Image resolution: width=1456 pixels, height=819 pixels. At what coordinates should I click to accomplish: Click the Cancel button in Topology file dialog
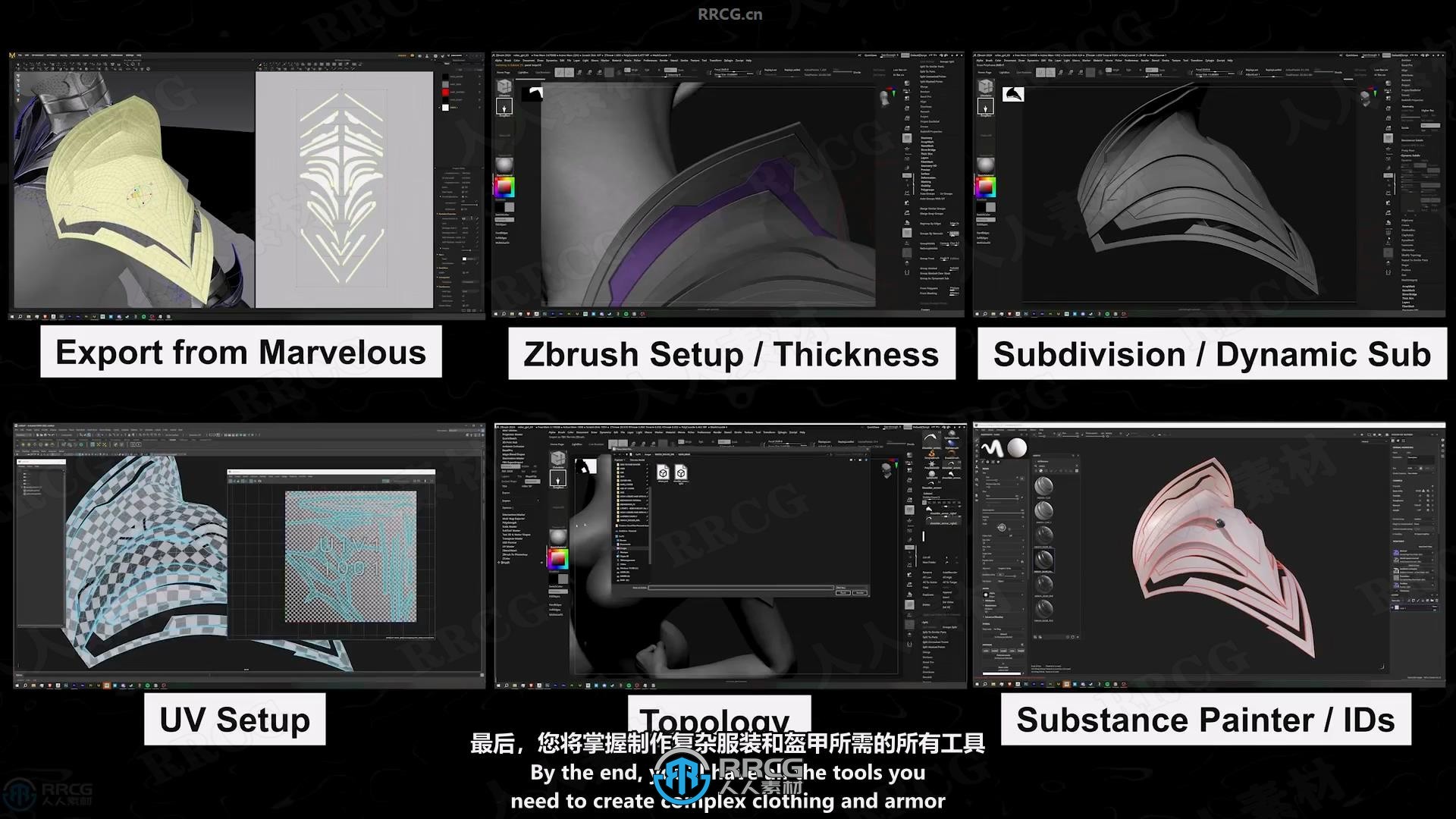860,593
